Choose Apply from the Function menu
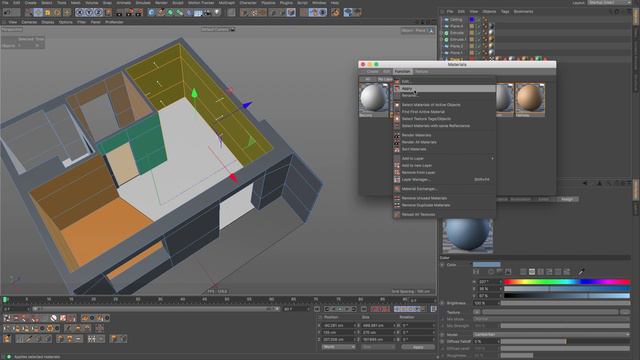 pyautogui.click(x=444, y=89)
